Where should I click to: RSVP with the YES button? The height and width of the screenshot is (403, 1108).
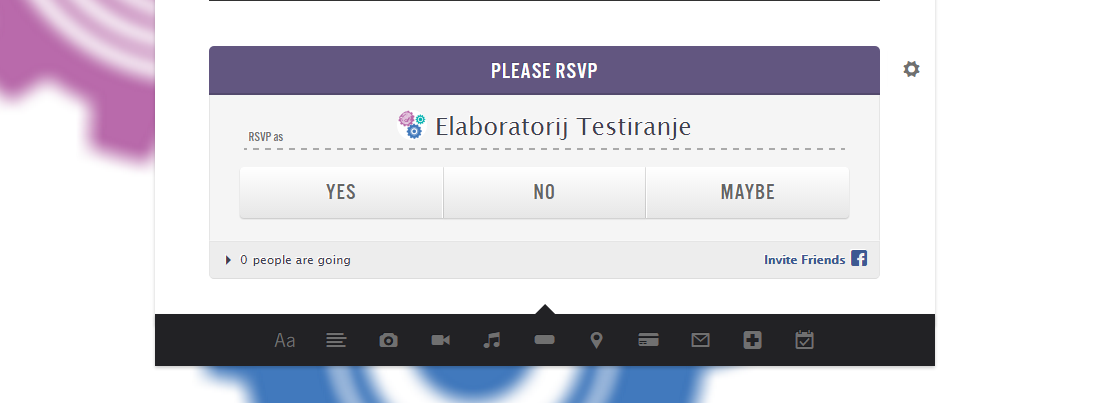pos(341,192)
